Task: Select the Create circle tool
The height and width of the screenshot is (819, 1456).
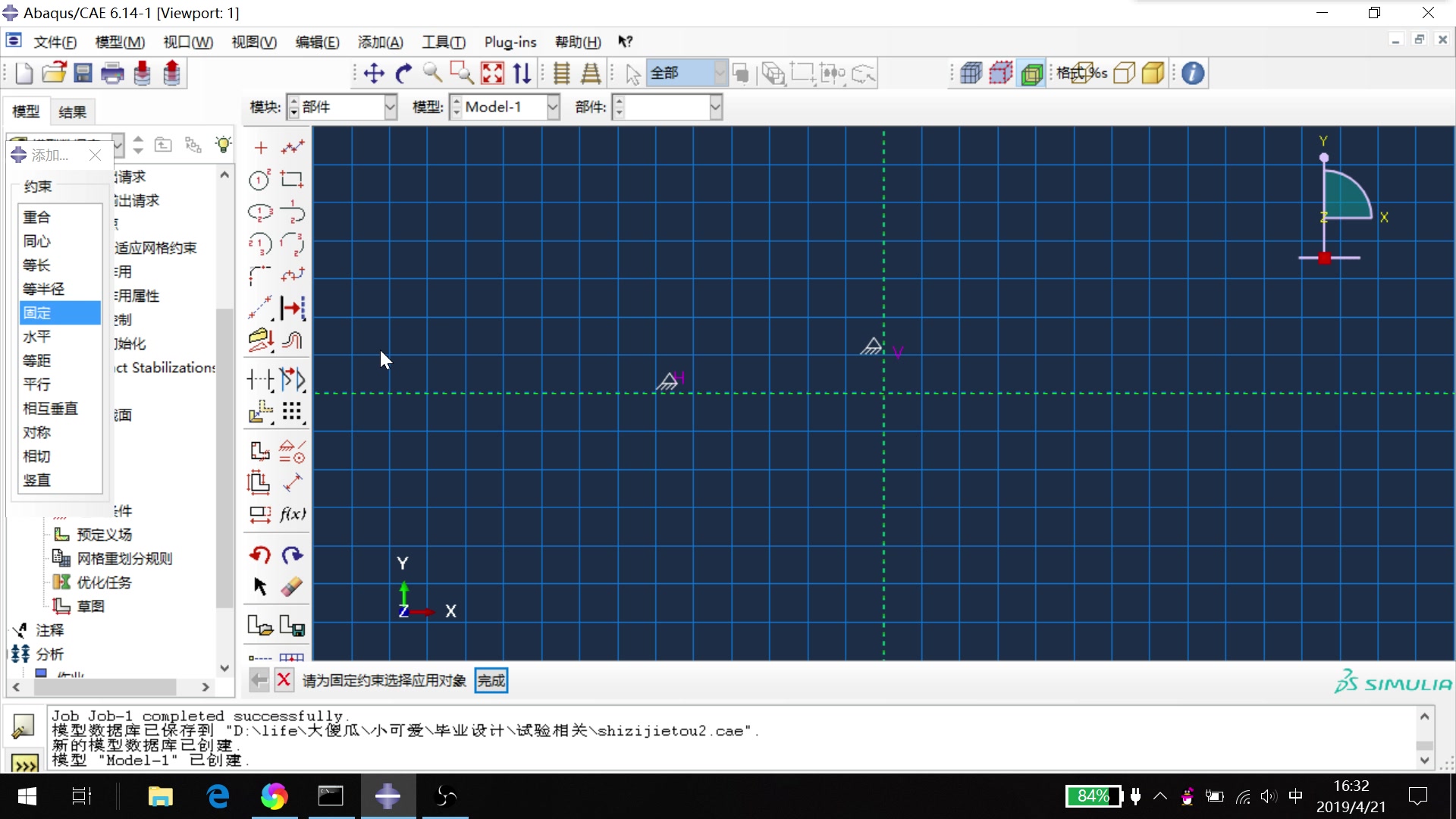Action: tap(260, 180)
